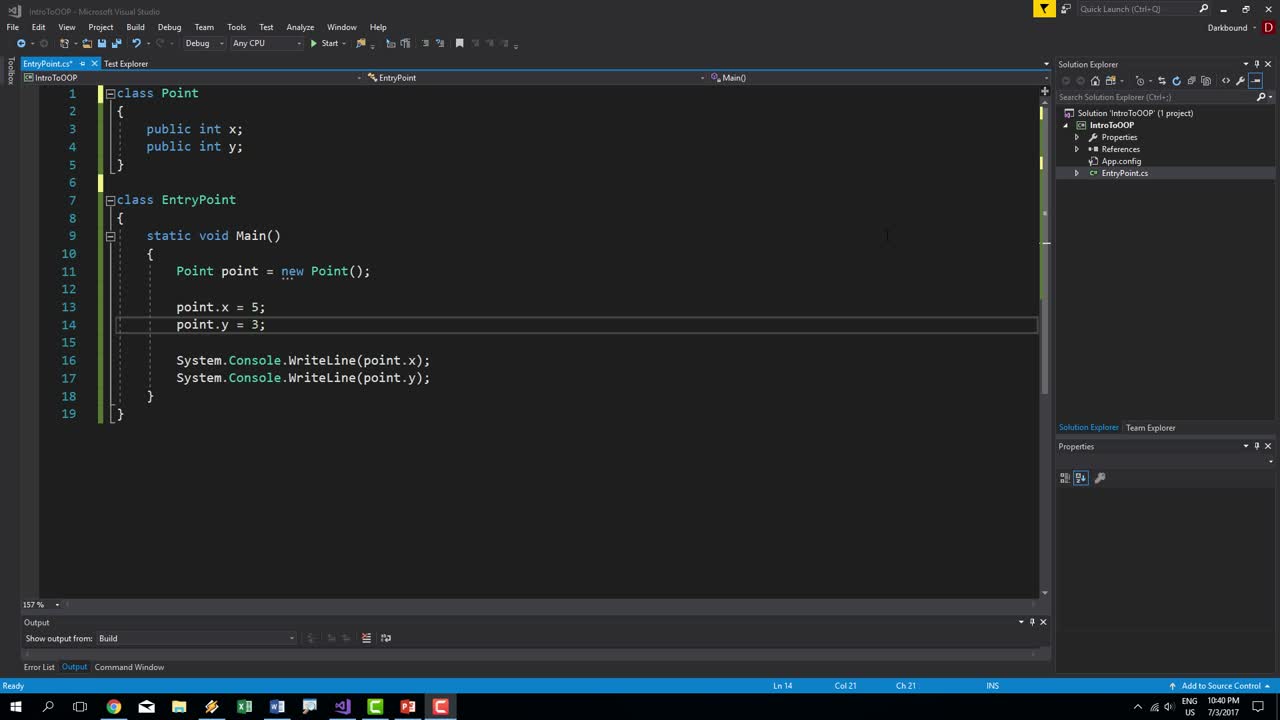Open Word from the taskbar
Viewport: 1280px width, 720px height.
click(277, 707)
